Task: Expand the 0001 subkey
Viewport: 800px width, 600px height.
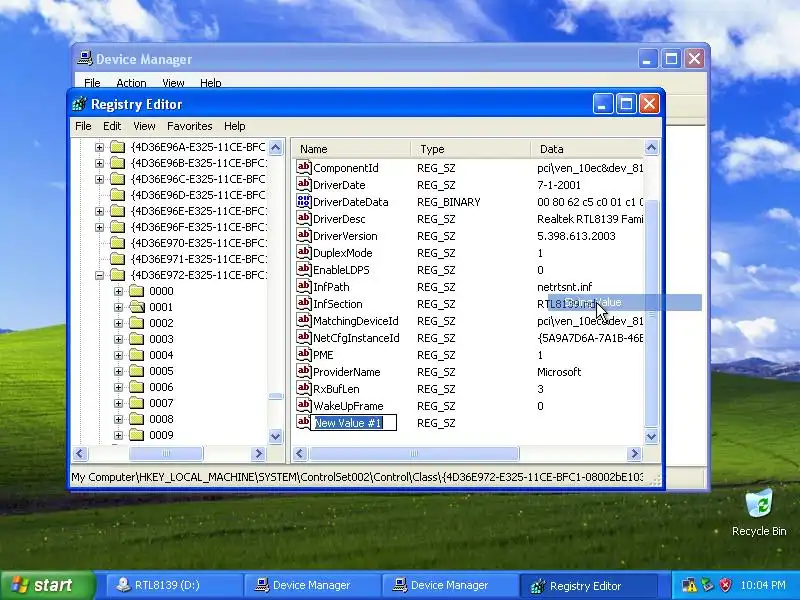Action: (118, 307)
